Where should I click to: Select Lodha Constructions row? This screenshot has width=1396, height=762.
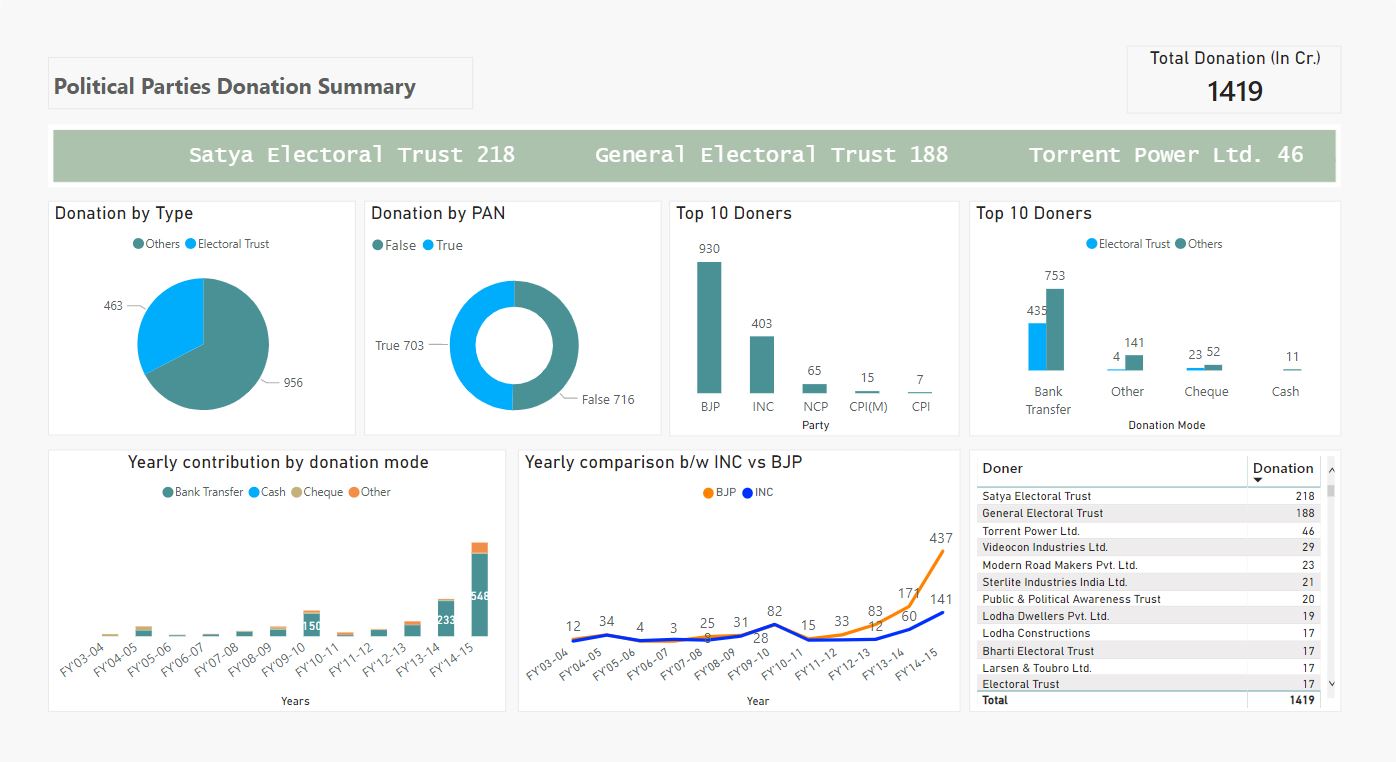1148,633
